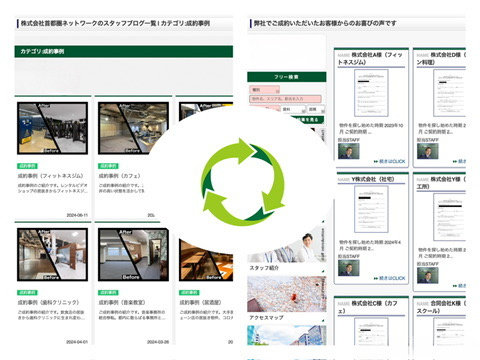Click the カテゴリ:成約事例 green header bar
480x360 pixels.
tap(124, 52)
